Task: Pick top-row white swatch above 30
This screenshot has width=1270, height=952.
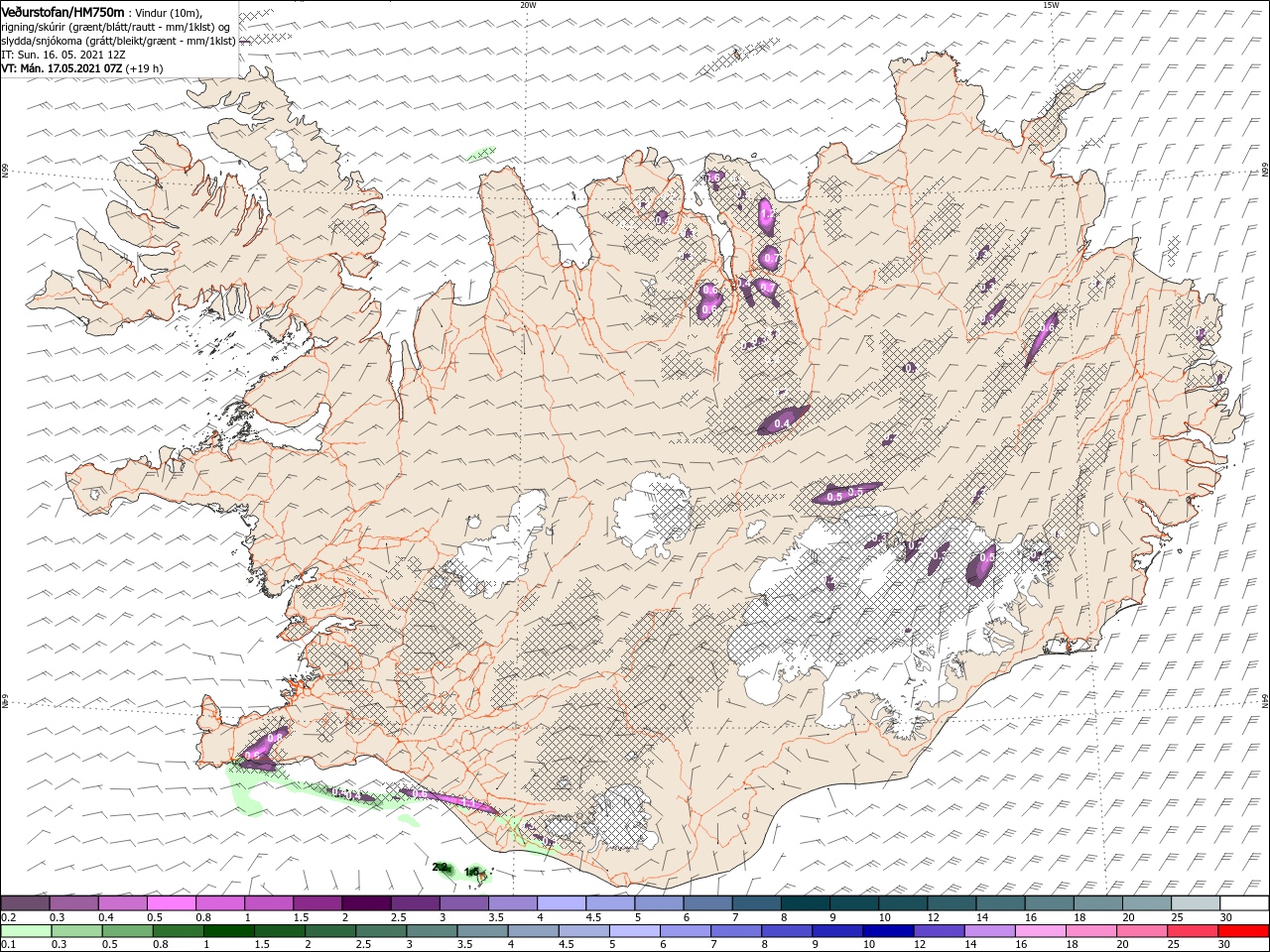Action: [1243, 903]
